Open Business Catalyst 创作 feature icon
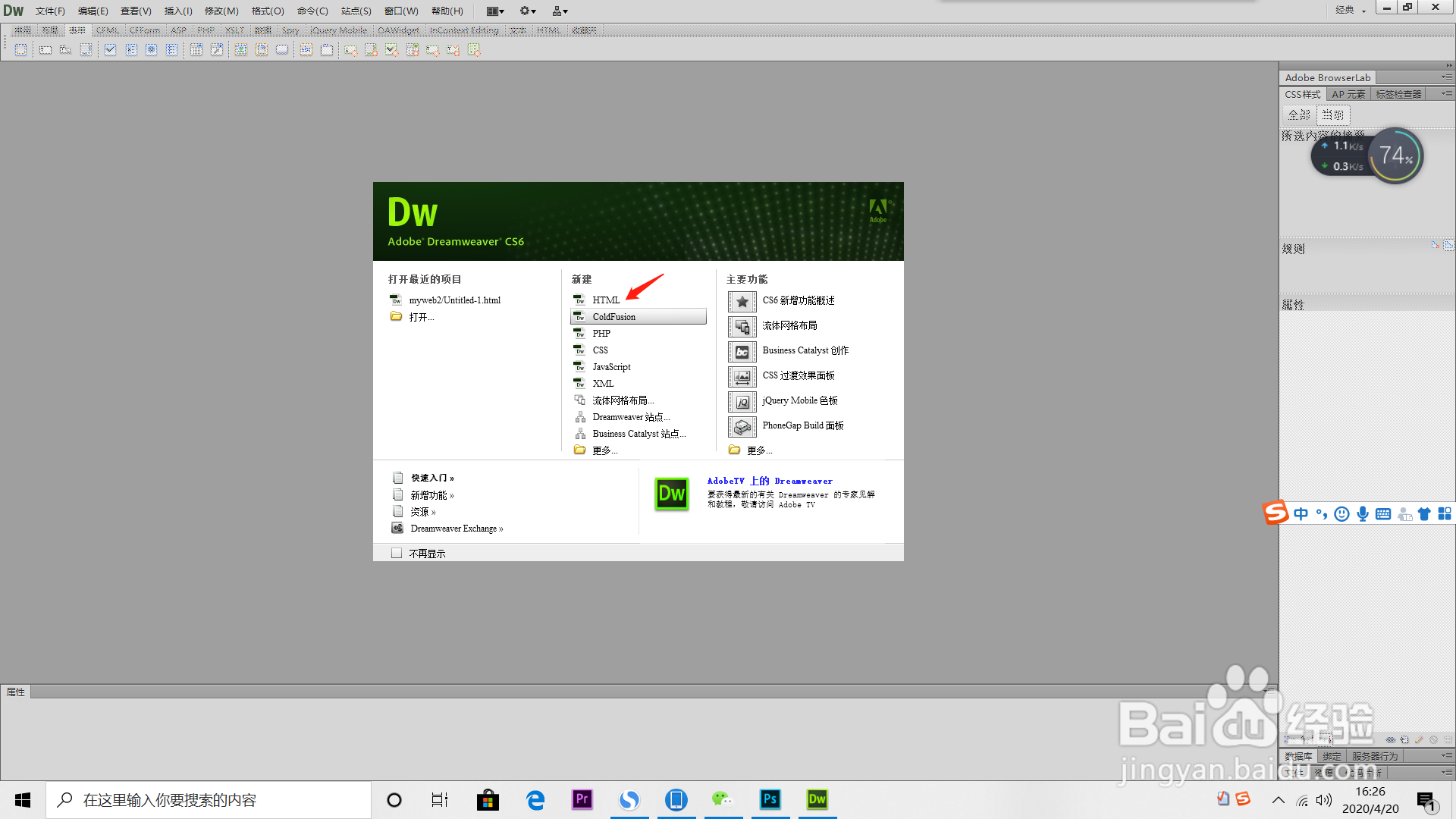 pyautogui.click(x=742, y=352)
